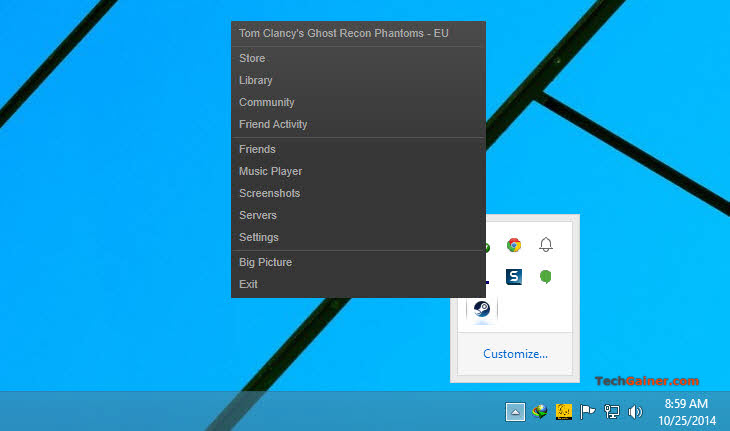Open Music Player from Steam menu
This screenshot has height=431, width=730.
[x=270, y=171]
